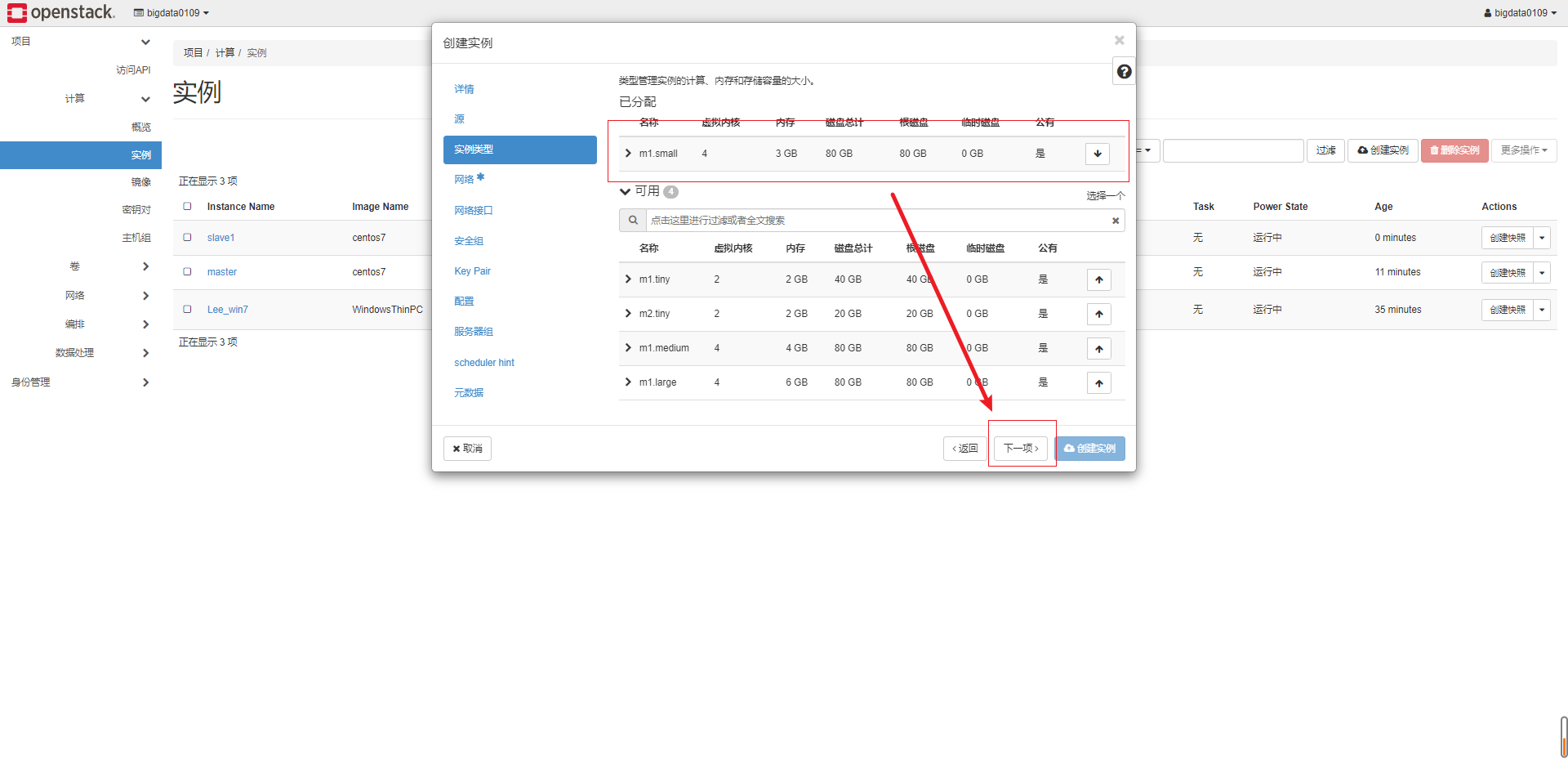Click into the flavor filter search field

click(x=878, y=221)
